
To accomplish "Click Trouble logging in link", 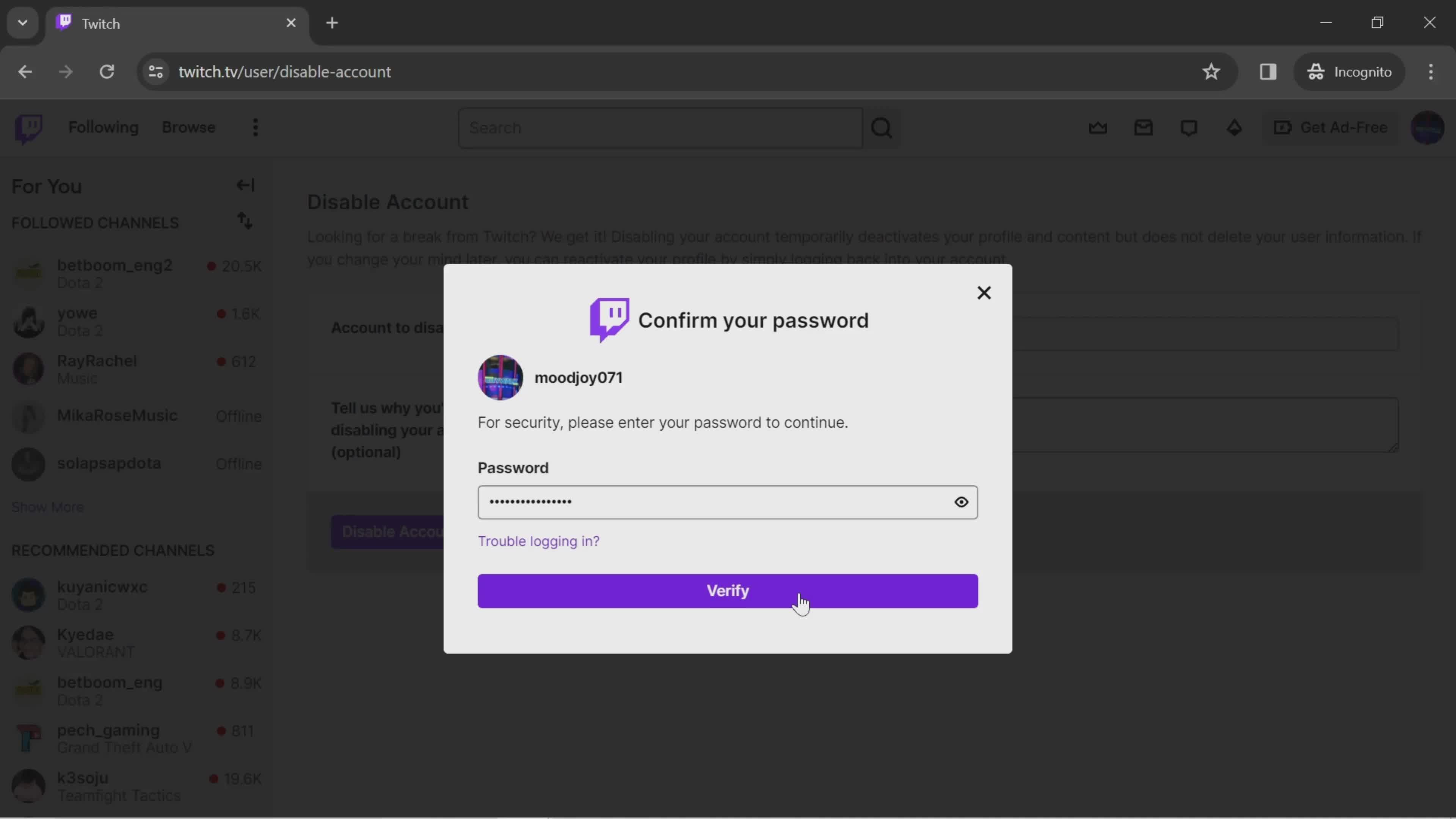I will [x=538, y=541].
